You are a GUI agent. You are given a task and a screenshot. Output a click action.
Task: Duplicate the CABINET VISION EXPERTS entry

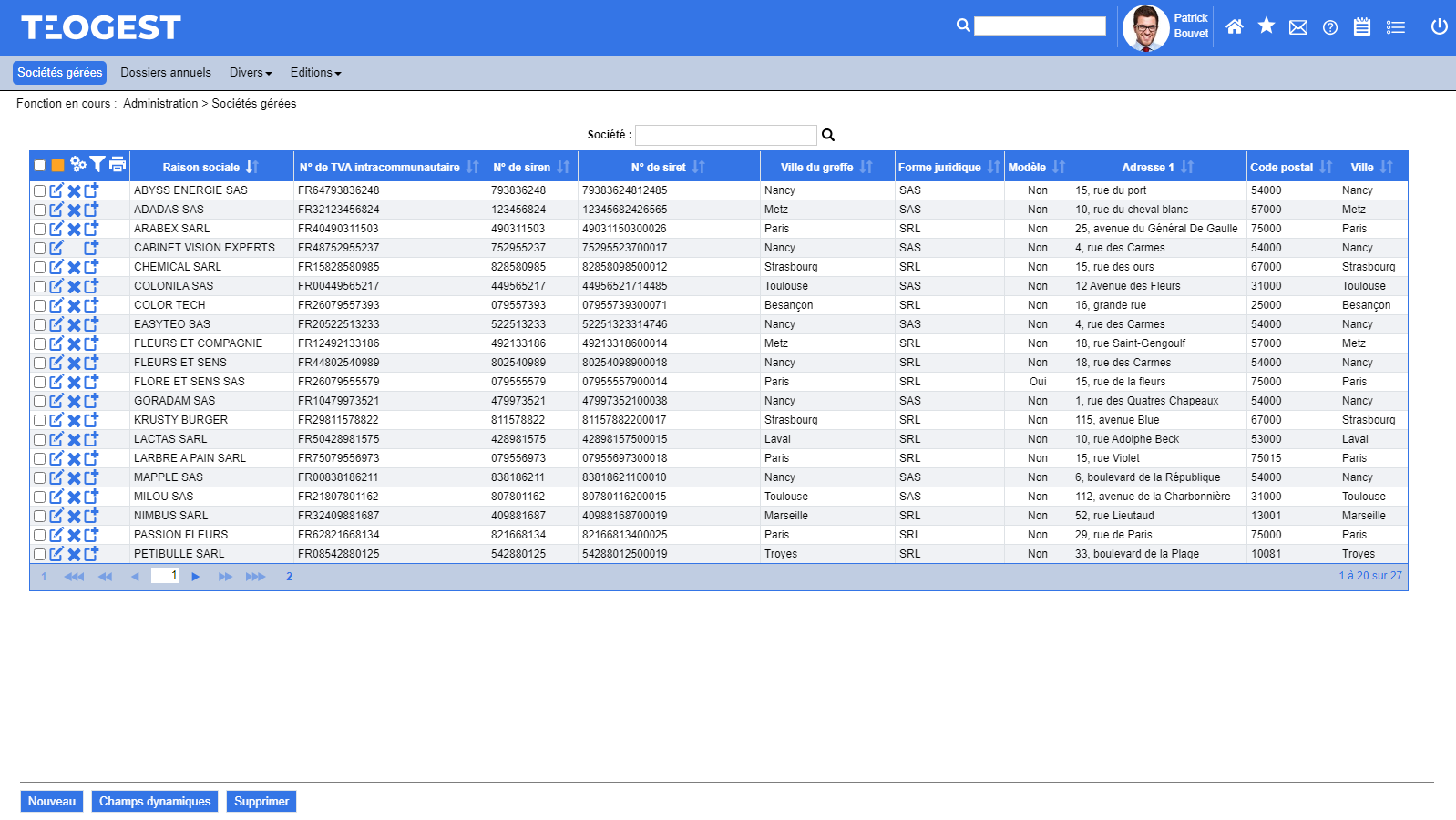point(91,248)
